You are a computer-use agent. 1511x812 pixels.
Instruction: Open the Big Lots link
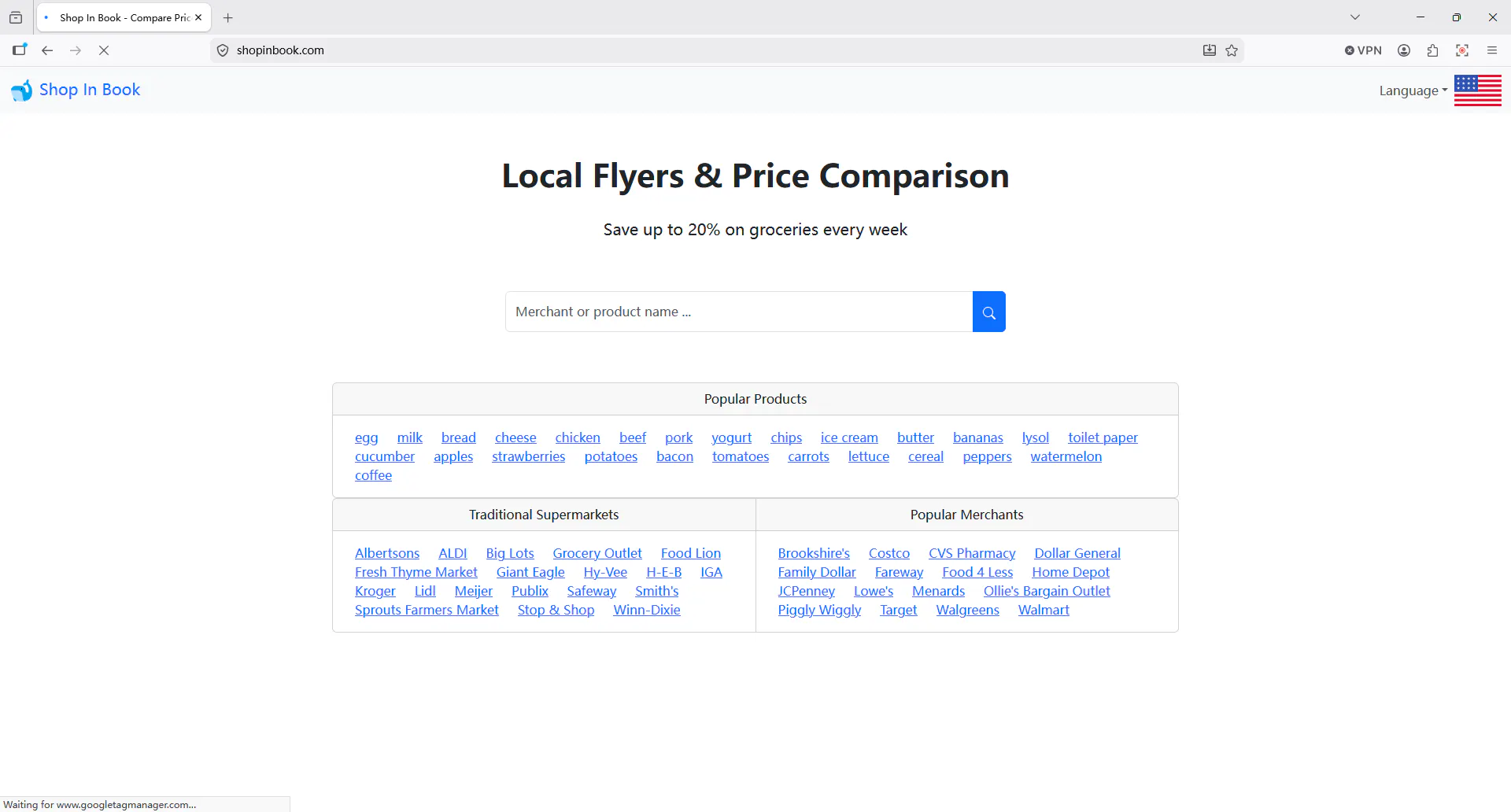pyautogui.click(x=510, y=553)
